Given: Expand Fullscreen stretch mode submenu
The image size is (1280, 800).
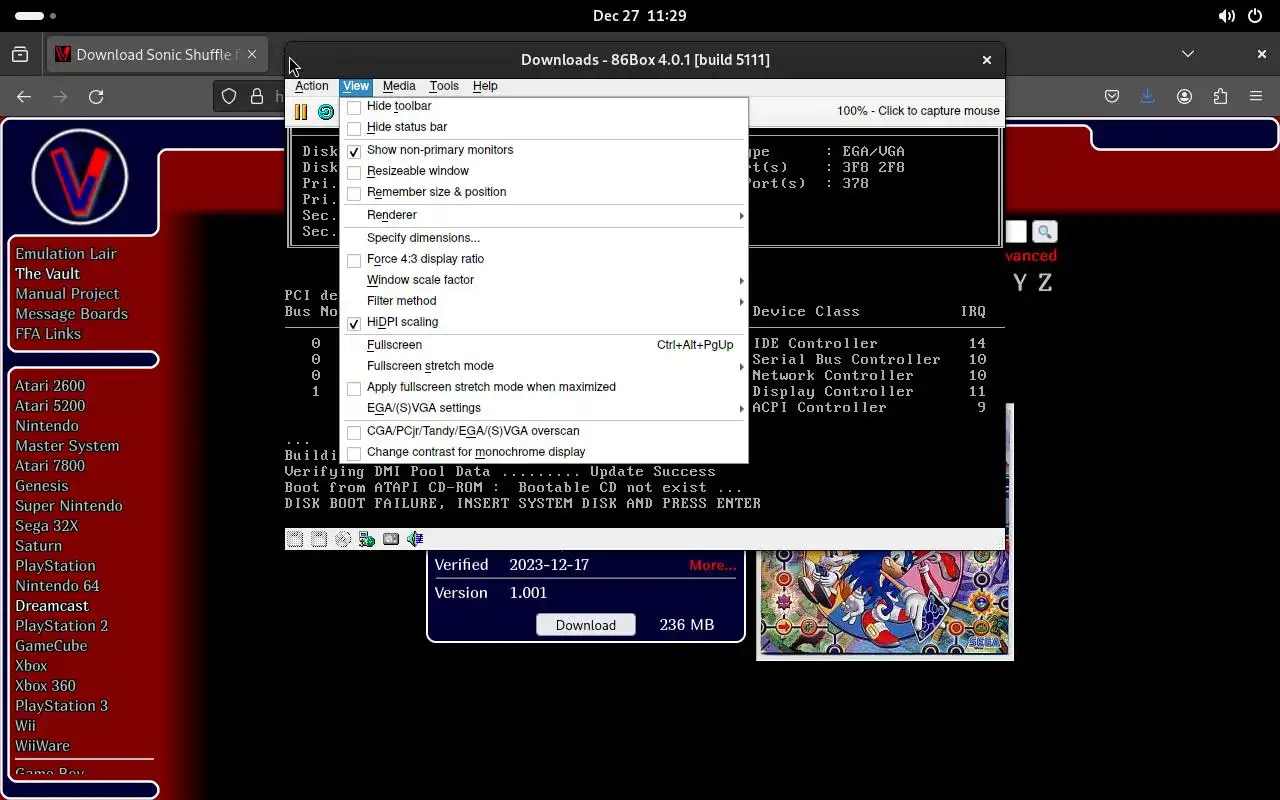Looking at the screenshot, I should click(544, 366).
